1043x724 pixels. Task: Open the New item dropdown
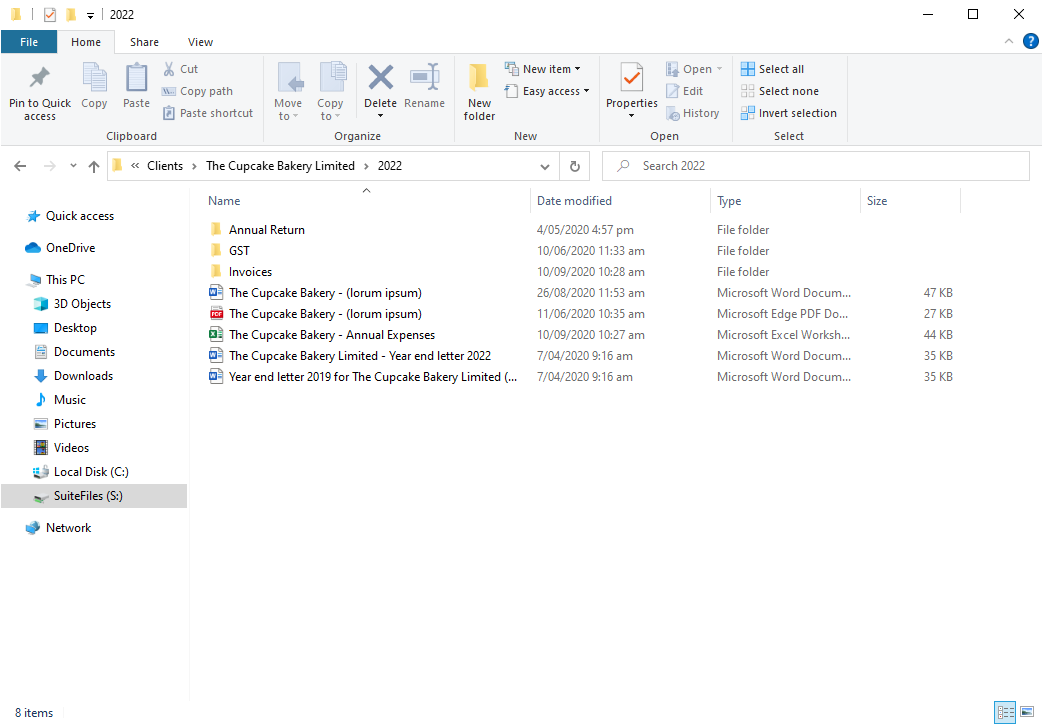[x=543, y=69]
